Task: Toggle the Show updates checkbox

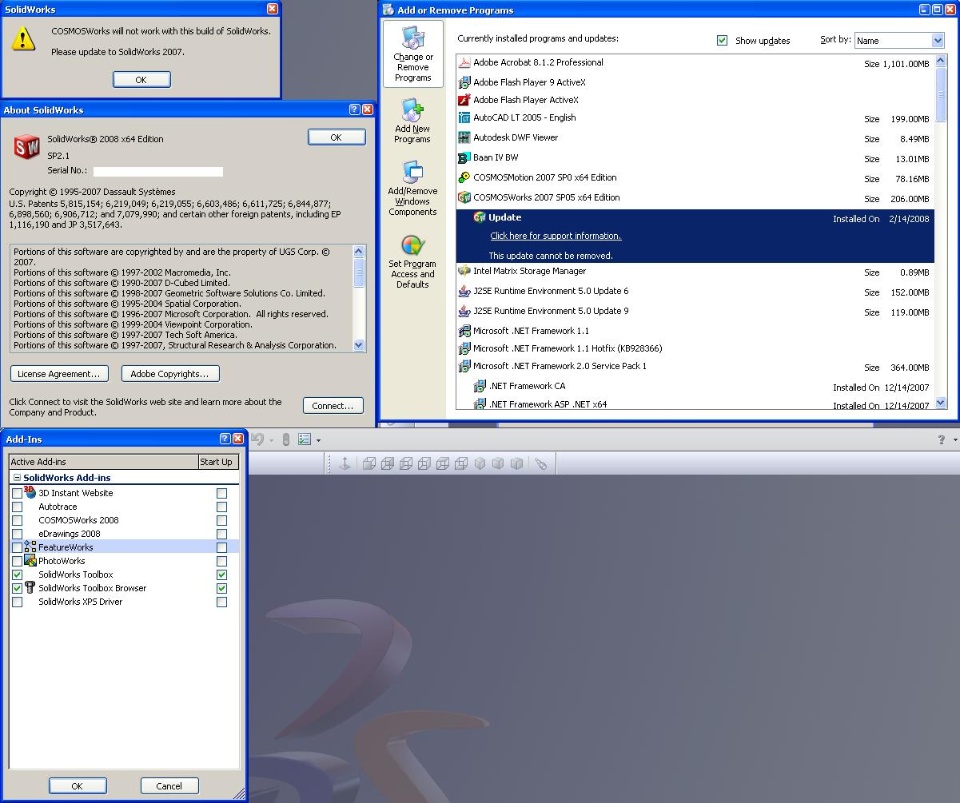Action: click(x=722, y=40)
